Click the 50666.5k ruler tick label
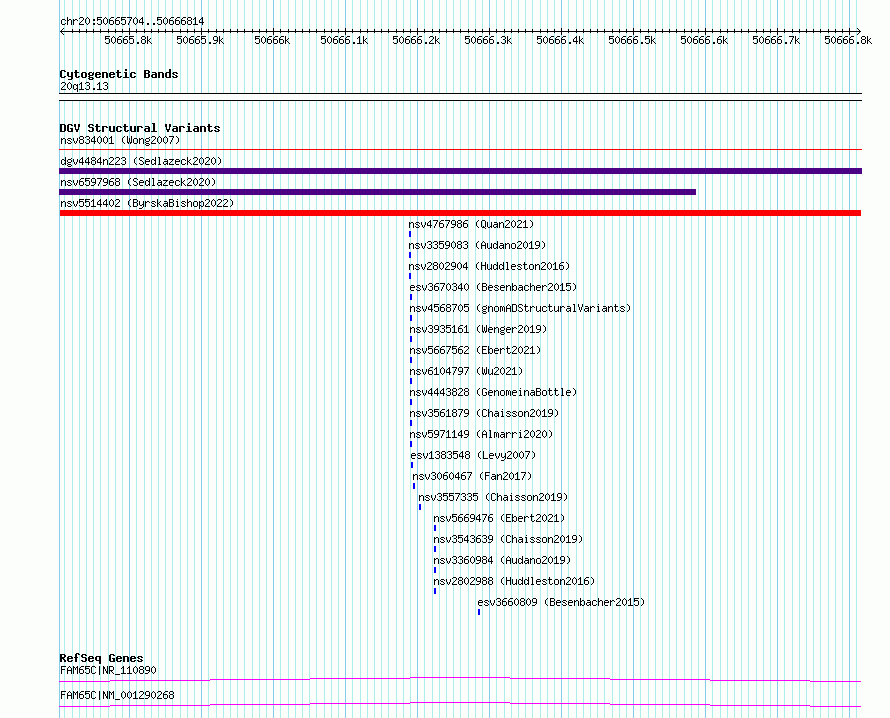 632,40
